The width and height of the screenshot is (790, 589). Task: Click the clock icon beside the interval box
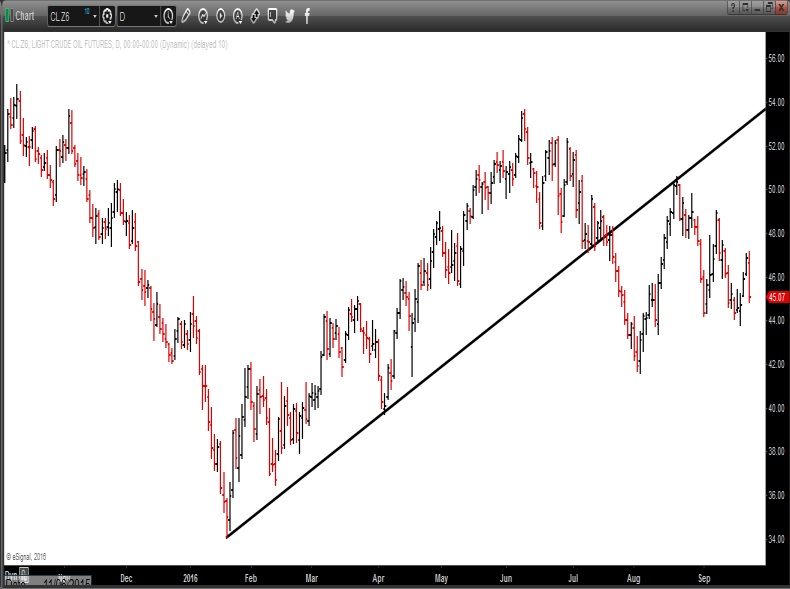tap(168, 16)
